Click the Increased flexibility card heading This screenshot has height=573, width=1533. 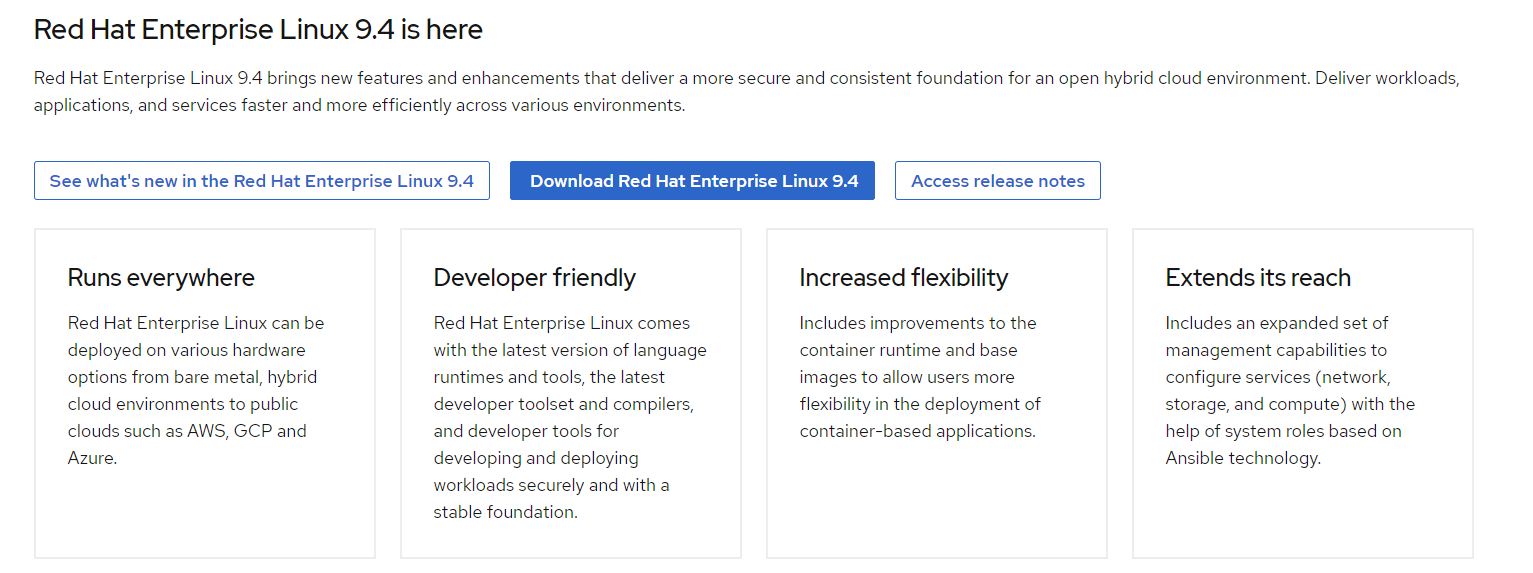[903, 278]
